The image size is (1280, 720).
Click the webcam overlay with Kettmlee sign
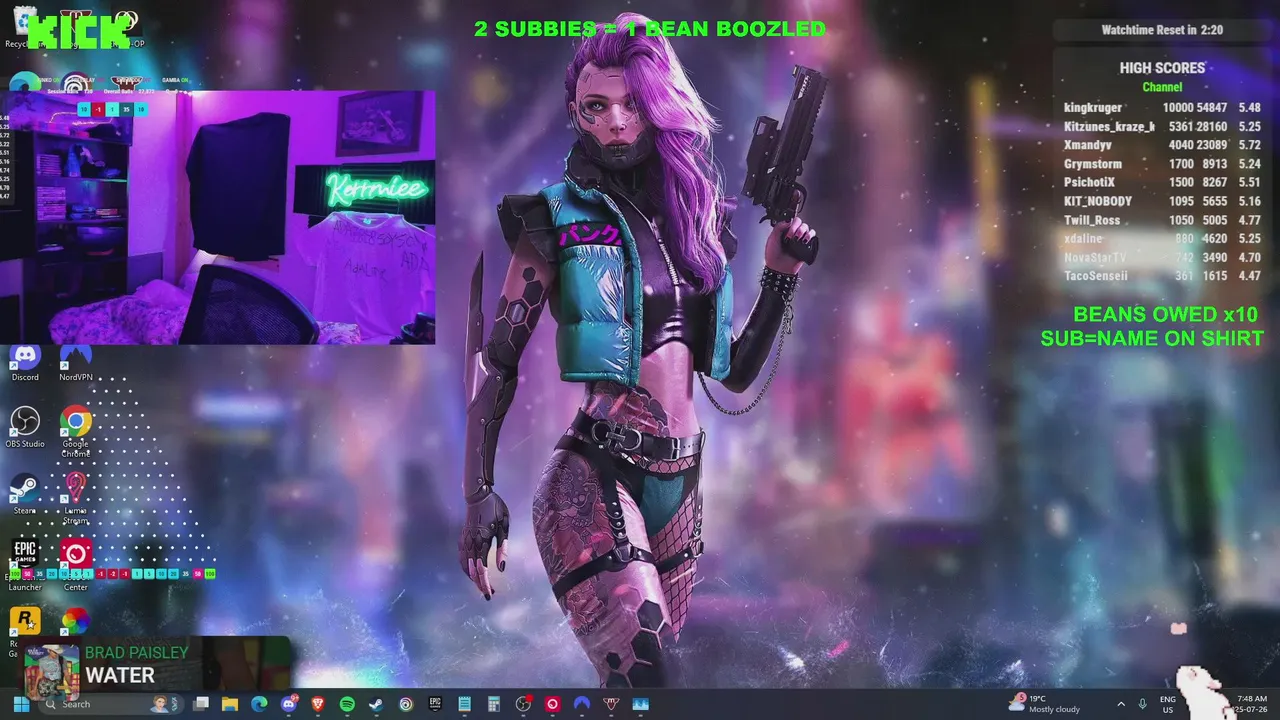coord(218,217)
